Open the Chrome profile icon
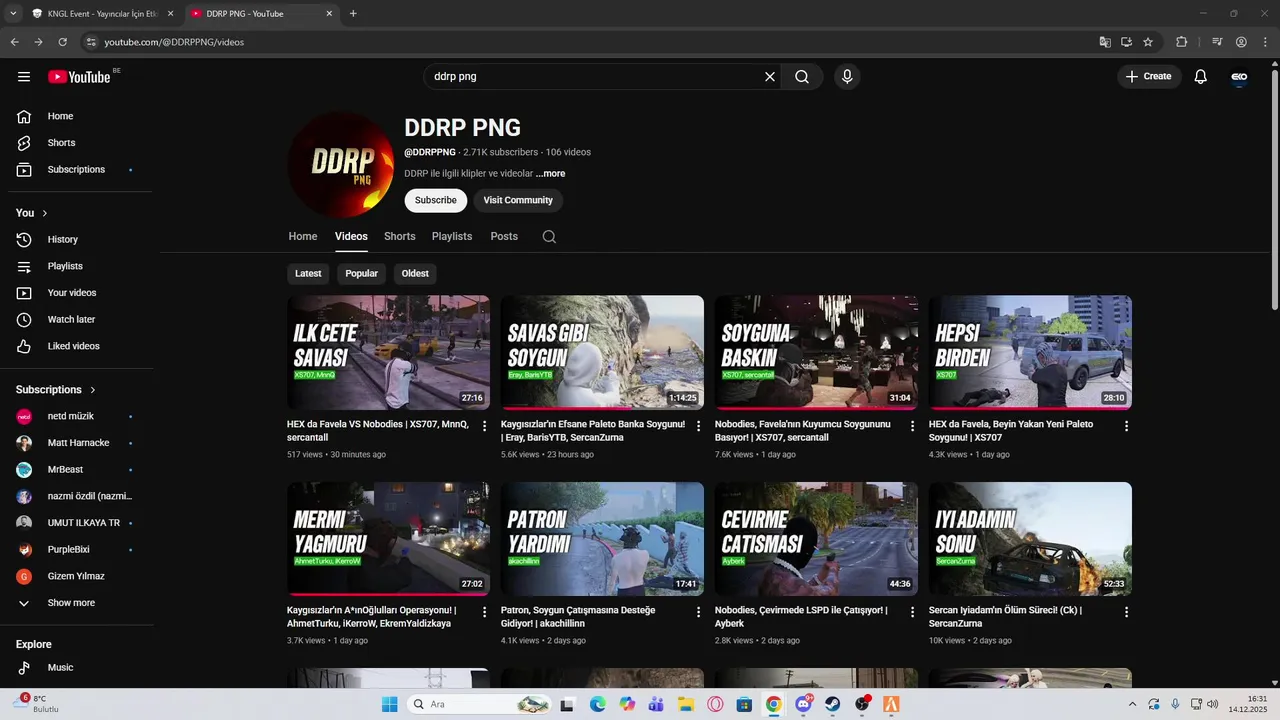 pyautogui.click(x=1241, y=42)
